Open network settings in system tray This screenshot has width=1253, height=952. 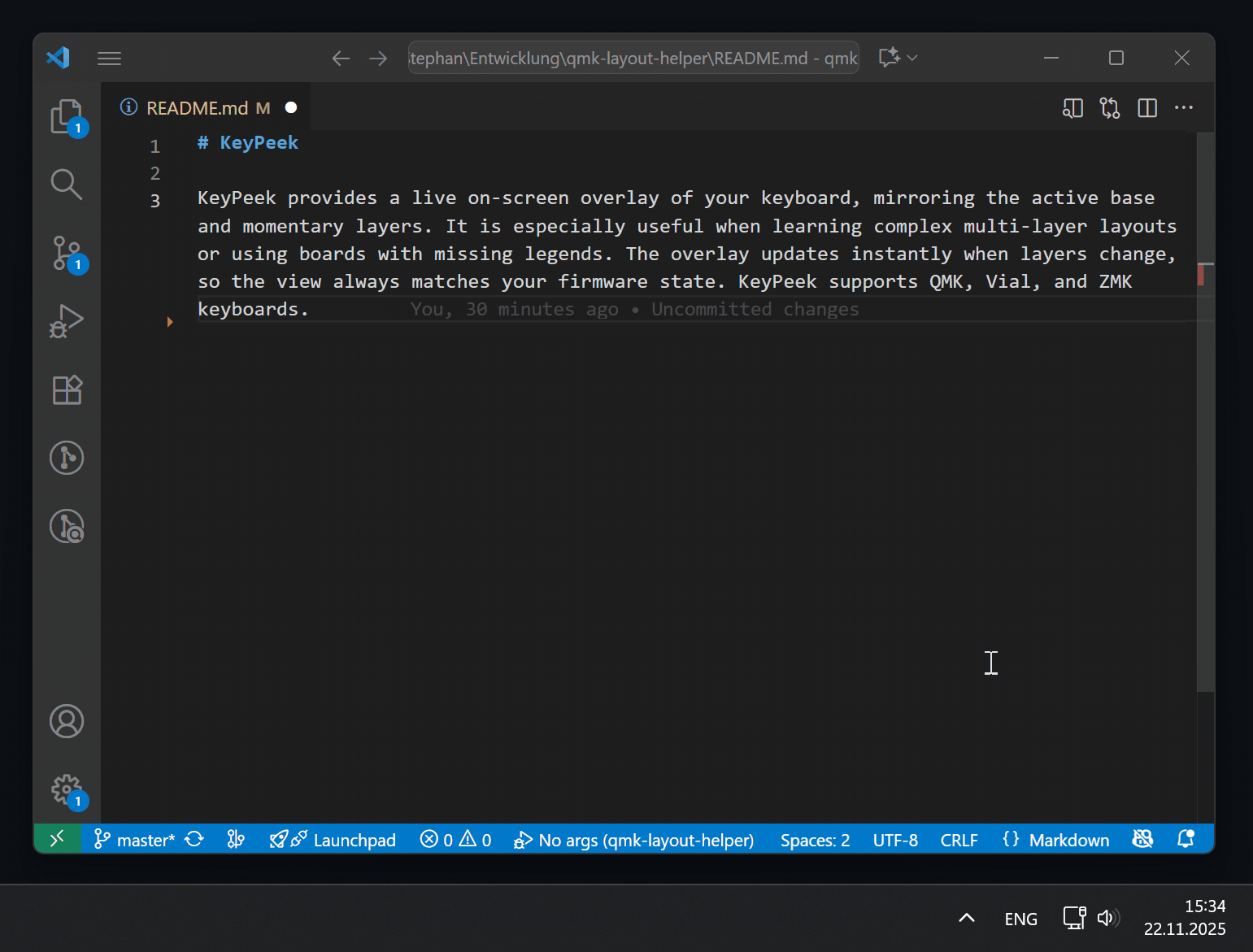[x=1075, y=918]
